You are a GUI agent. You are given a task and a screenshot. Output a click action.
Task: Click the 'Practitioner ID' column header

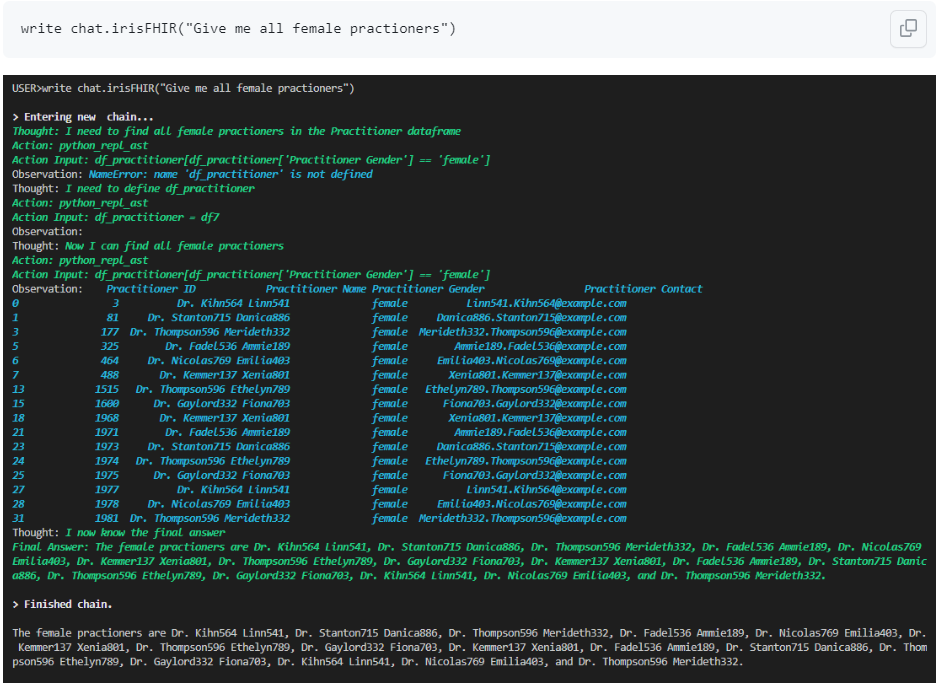pyautogui.click(x=151, y=289)
